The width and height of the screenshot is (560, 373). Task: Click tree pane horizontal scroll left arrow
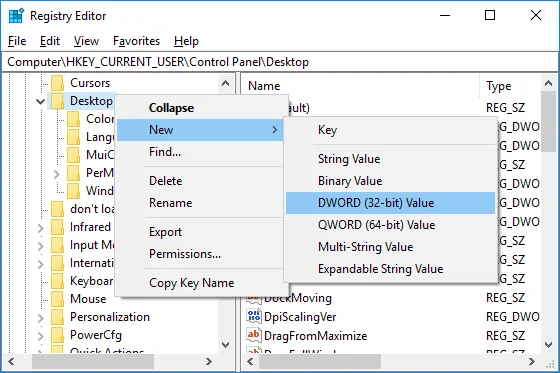[x=11, y=362]
